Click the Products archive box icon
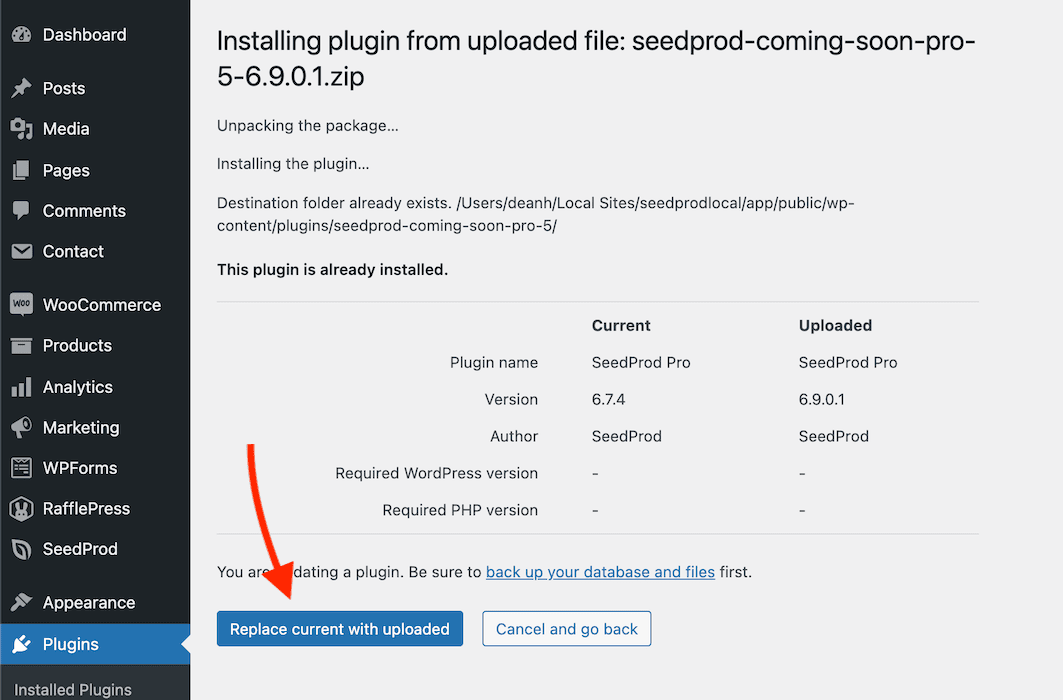The width and height of the screenshot is (1063, 700). 21,346
